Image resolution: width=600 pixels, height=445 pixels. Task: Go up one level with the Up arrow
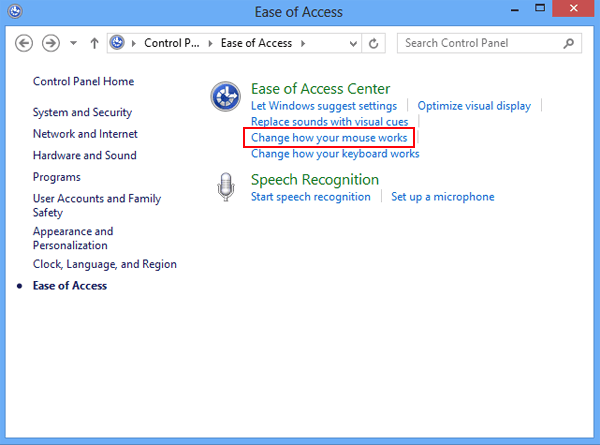[x=94, y=43]
